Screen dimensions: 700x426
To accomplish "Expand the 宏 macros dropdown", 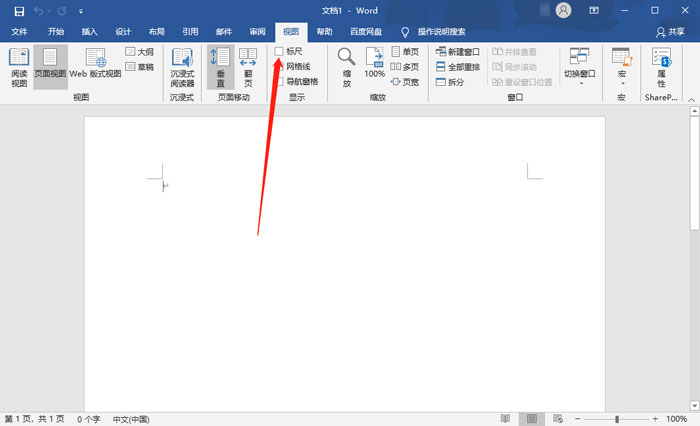I will click(x=620, y=82).
